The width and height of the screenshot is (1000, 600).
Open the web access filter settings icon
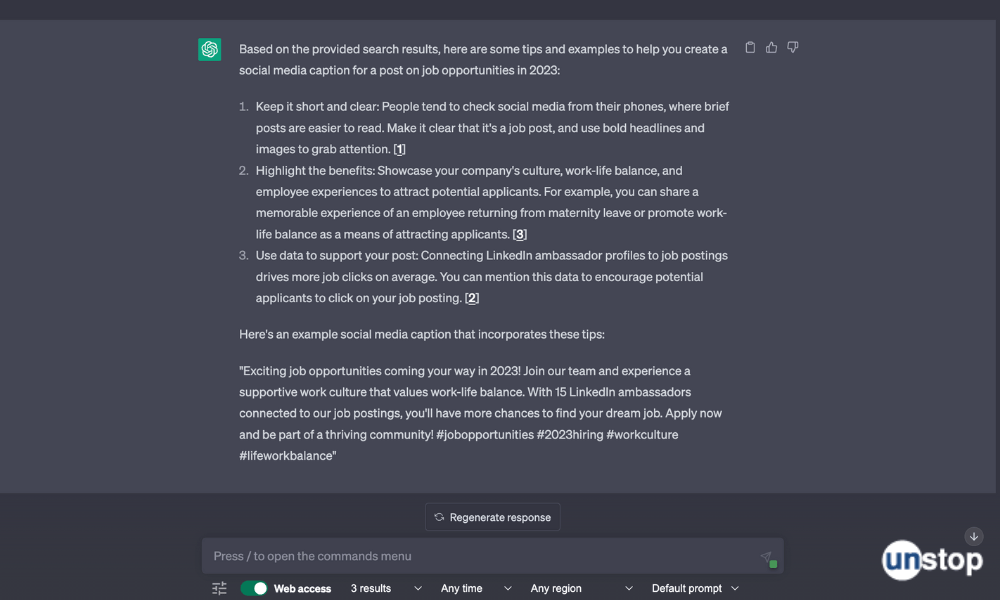(219, 588)
